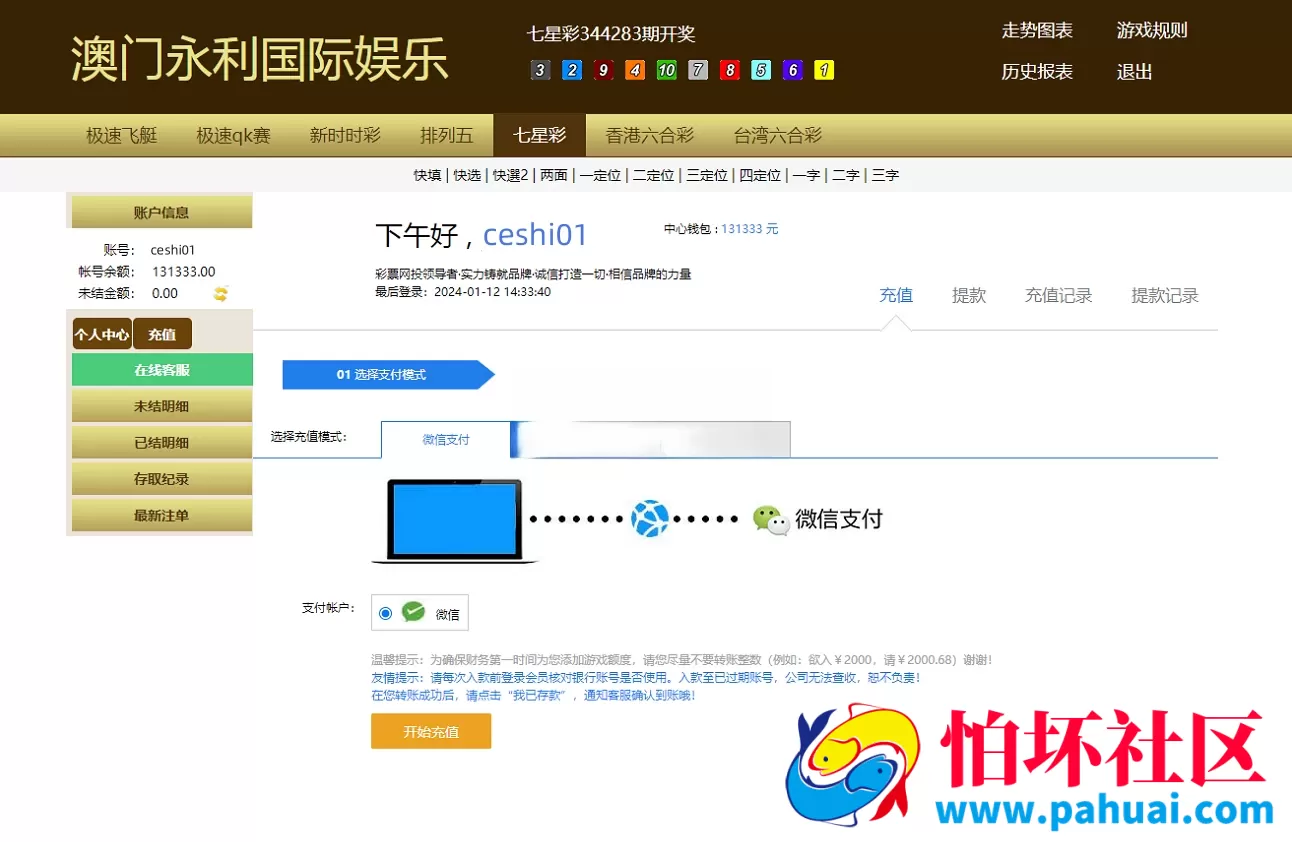Open the 游戏规则 game rules link
Viewport: 1292px width, 842px height.
[1152, 30]
